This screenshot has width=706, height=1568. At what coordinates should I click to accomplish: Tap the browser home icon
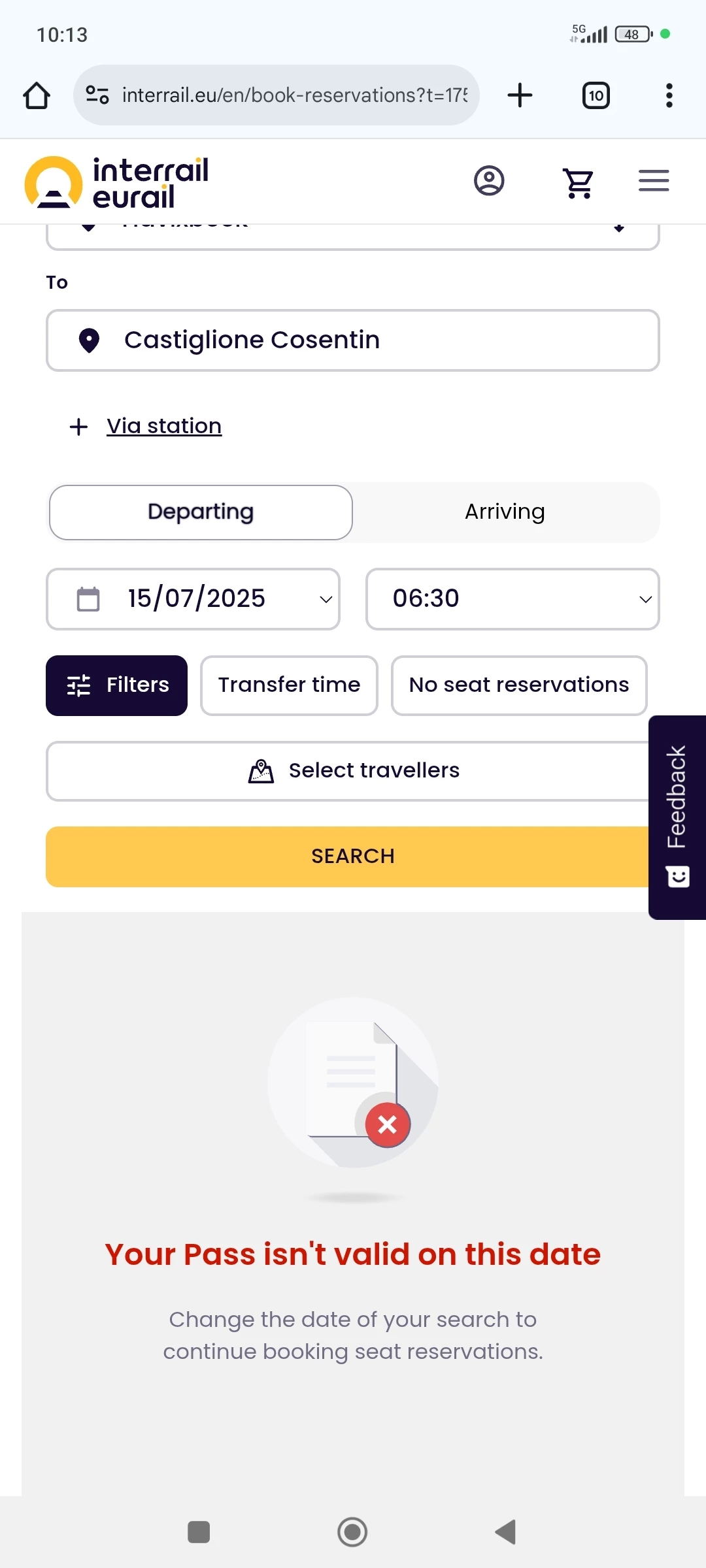pyautogui.click(x=37, y=95)
